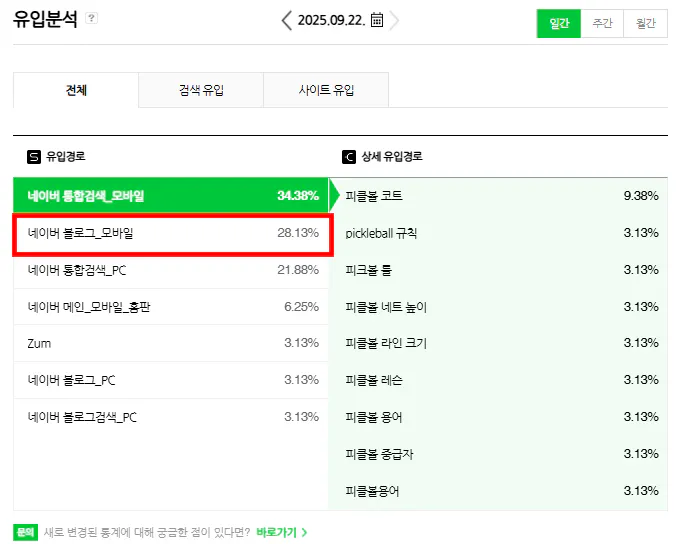Click the 유입경로 column header
The height and width of the screenshot is (544, 700).
[66, 157]
